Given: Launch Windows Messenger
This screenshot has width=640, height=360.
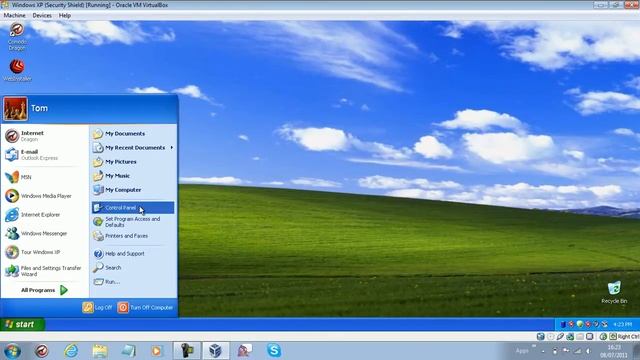Looking at the screenshot, I should click(44, 233).
